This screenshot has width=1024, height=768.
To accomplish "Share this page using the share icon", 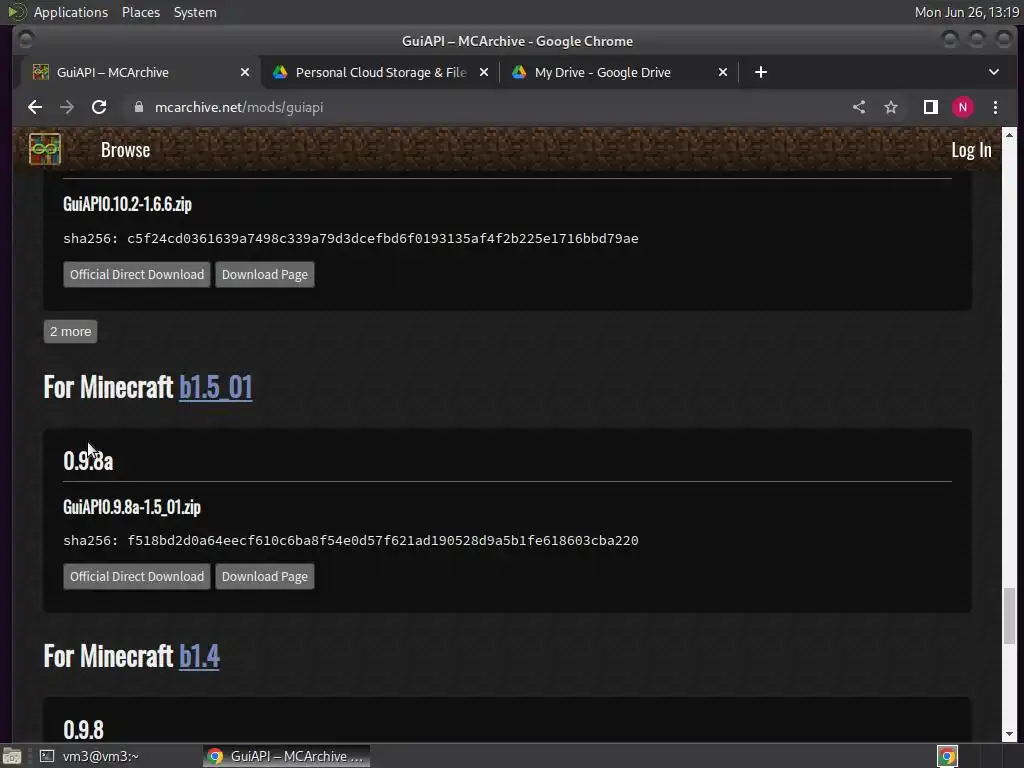I will 859,107.
